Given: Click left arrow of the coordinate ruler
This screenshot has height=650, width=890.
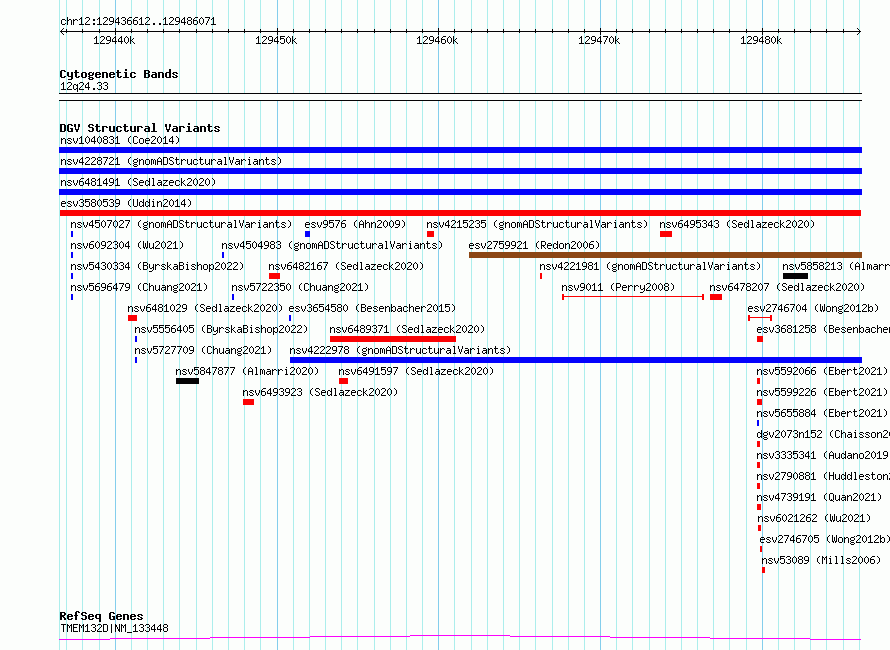Looking at the screenshot, I should 63,31.
